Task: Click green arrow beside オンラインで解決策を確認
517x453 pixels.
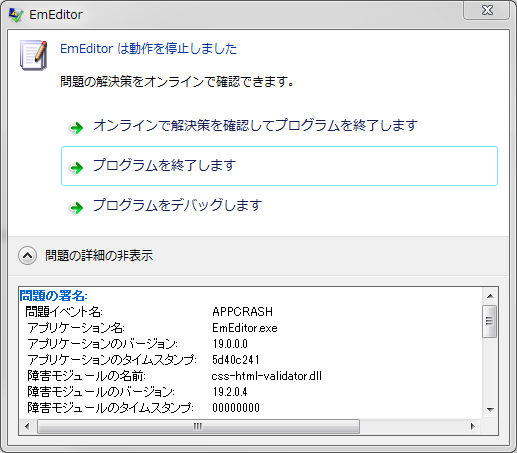Action: [77, 127]
